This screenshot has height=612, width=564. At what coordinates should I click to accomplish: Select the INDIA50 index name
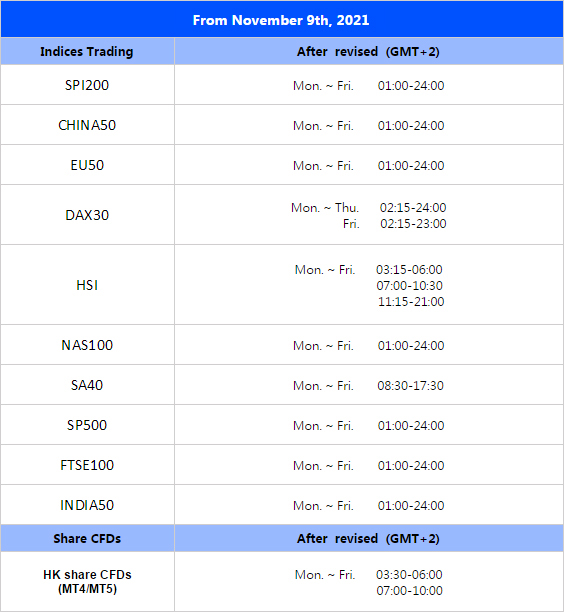click(87, 505)
